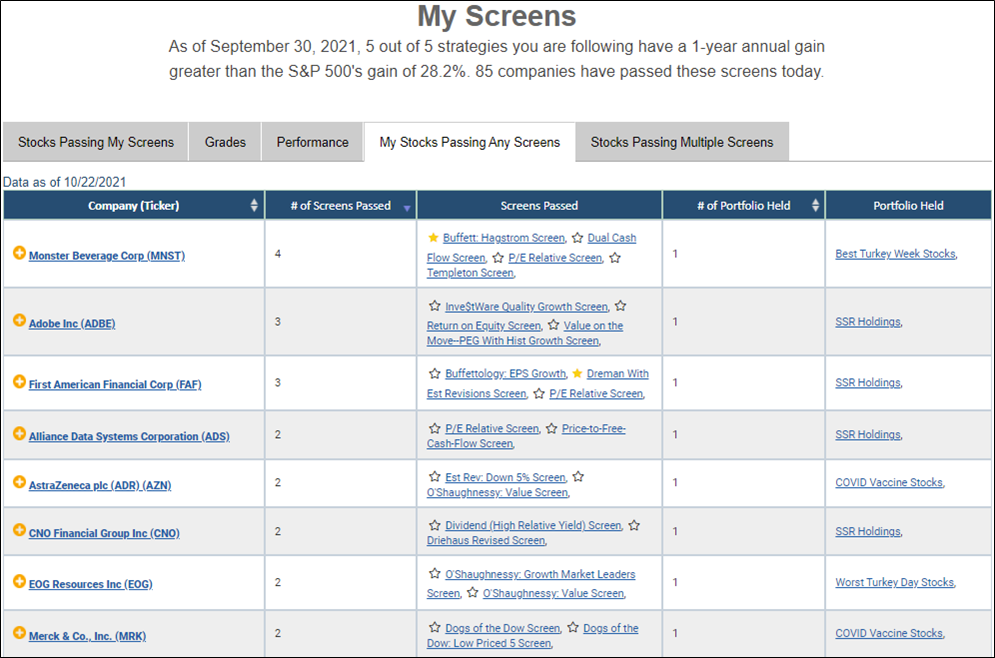Sort by # of Screens Passed arrow

pos(407,208)
